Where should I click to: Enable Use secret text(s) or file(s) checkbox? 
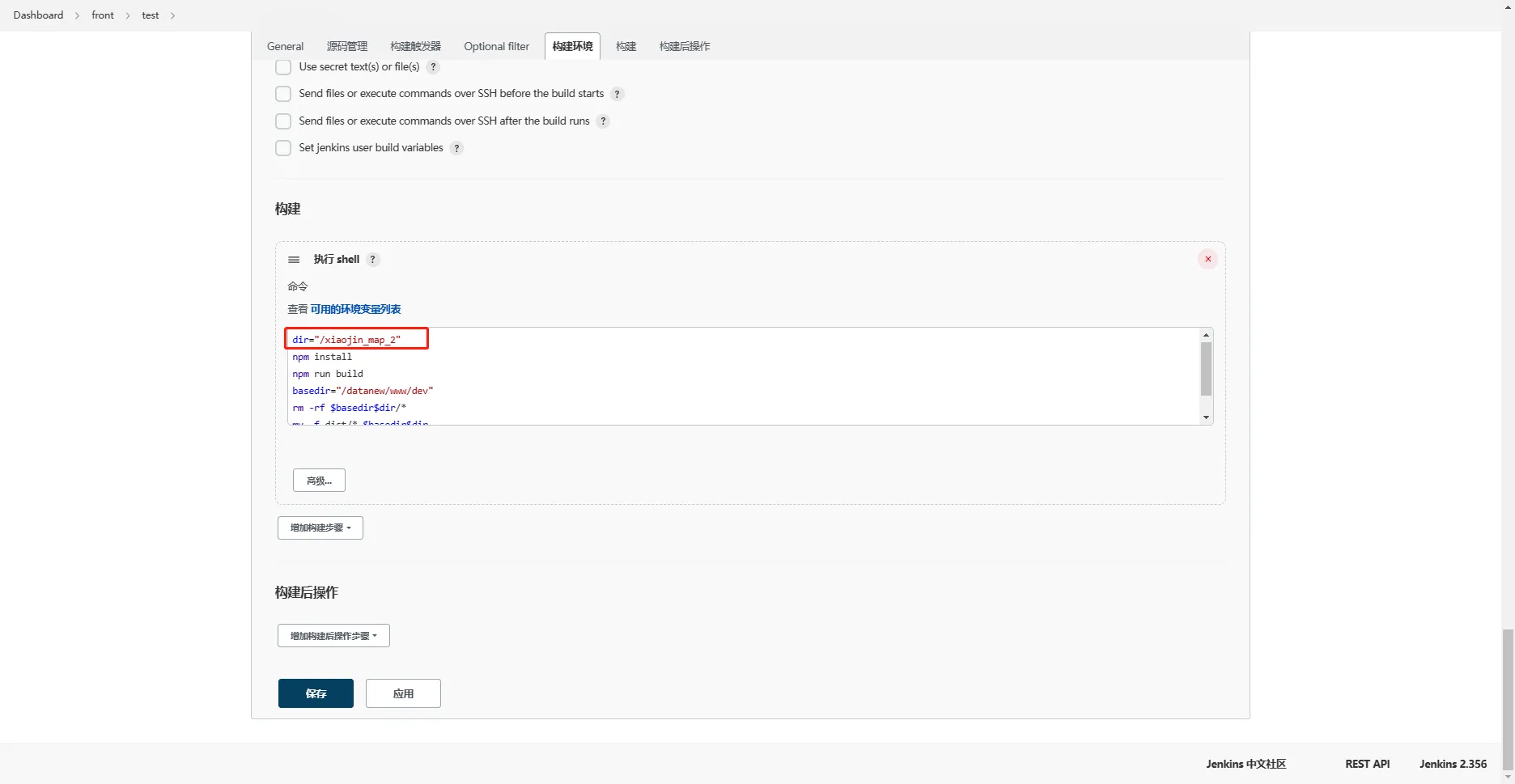(x=283, y=67)
